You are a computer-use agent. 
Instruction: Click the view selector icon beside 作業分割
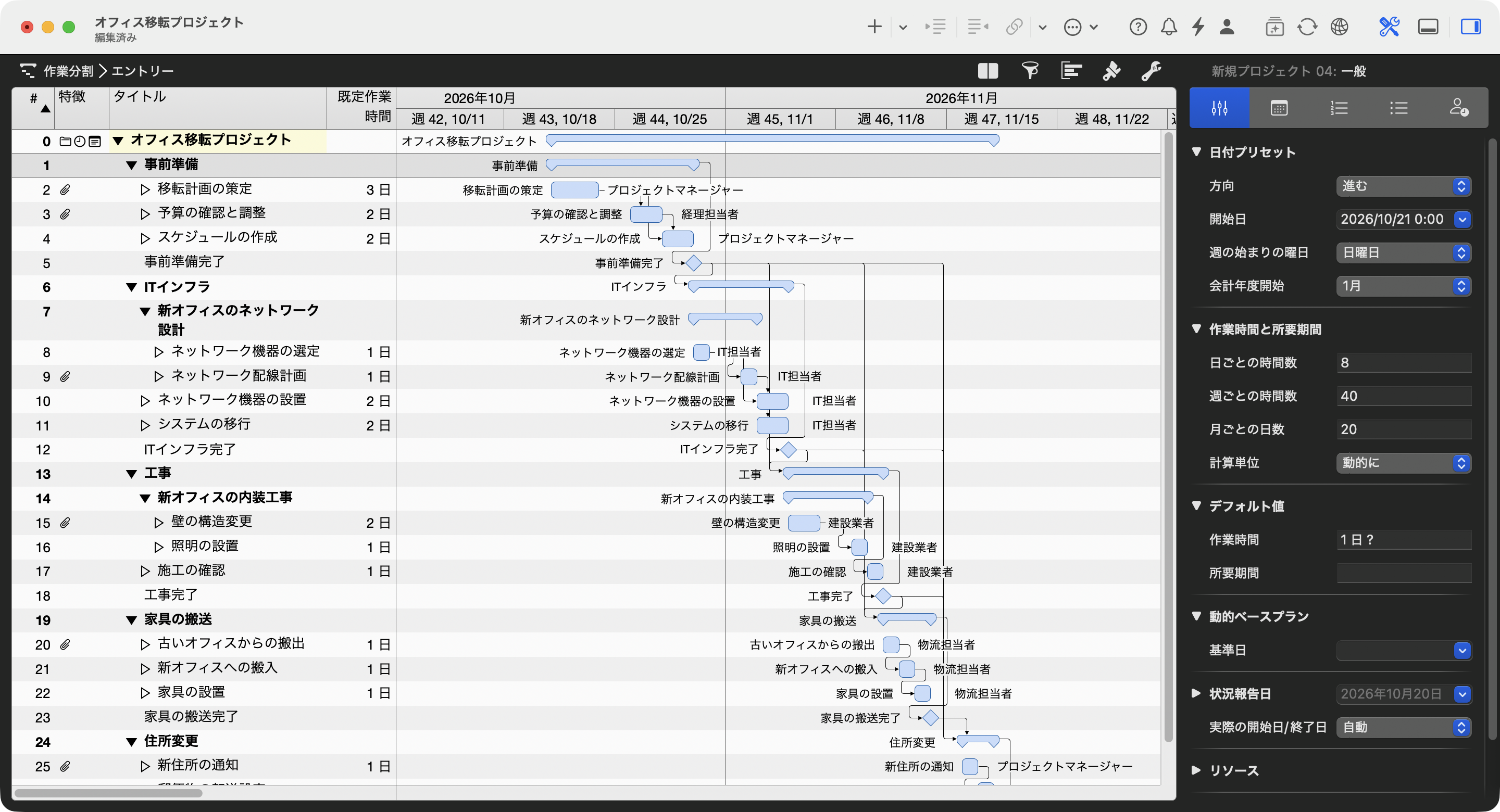pyautogui.click(x=28, y=71)
